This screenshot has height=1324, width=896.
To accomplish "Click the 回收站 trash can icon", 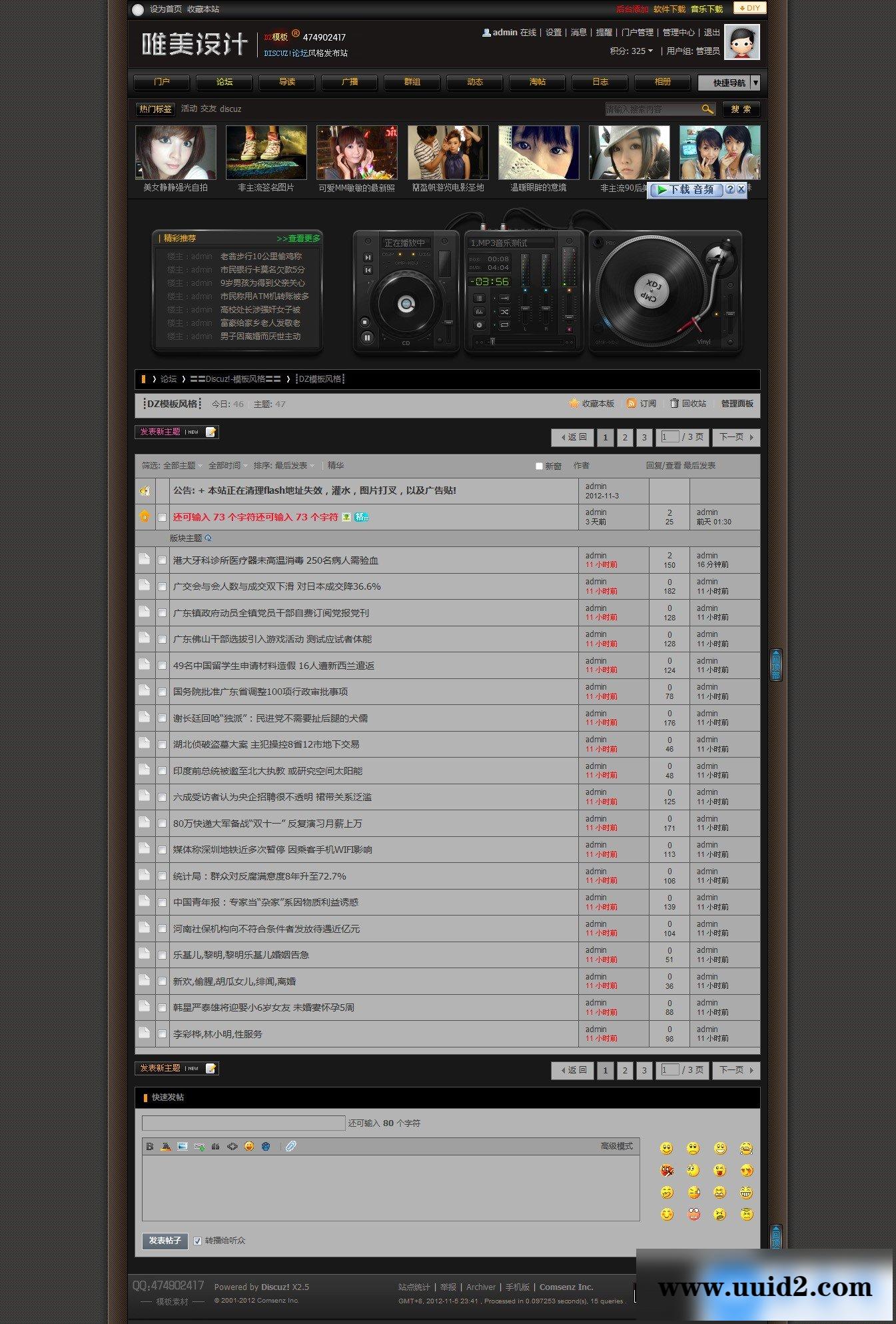I will [x=674, y=404].
